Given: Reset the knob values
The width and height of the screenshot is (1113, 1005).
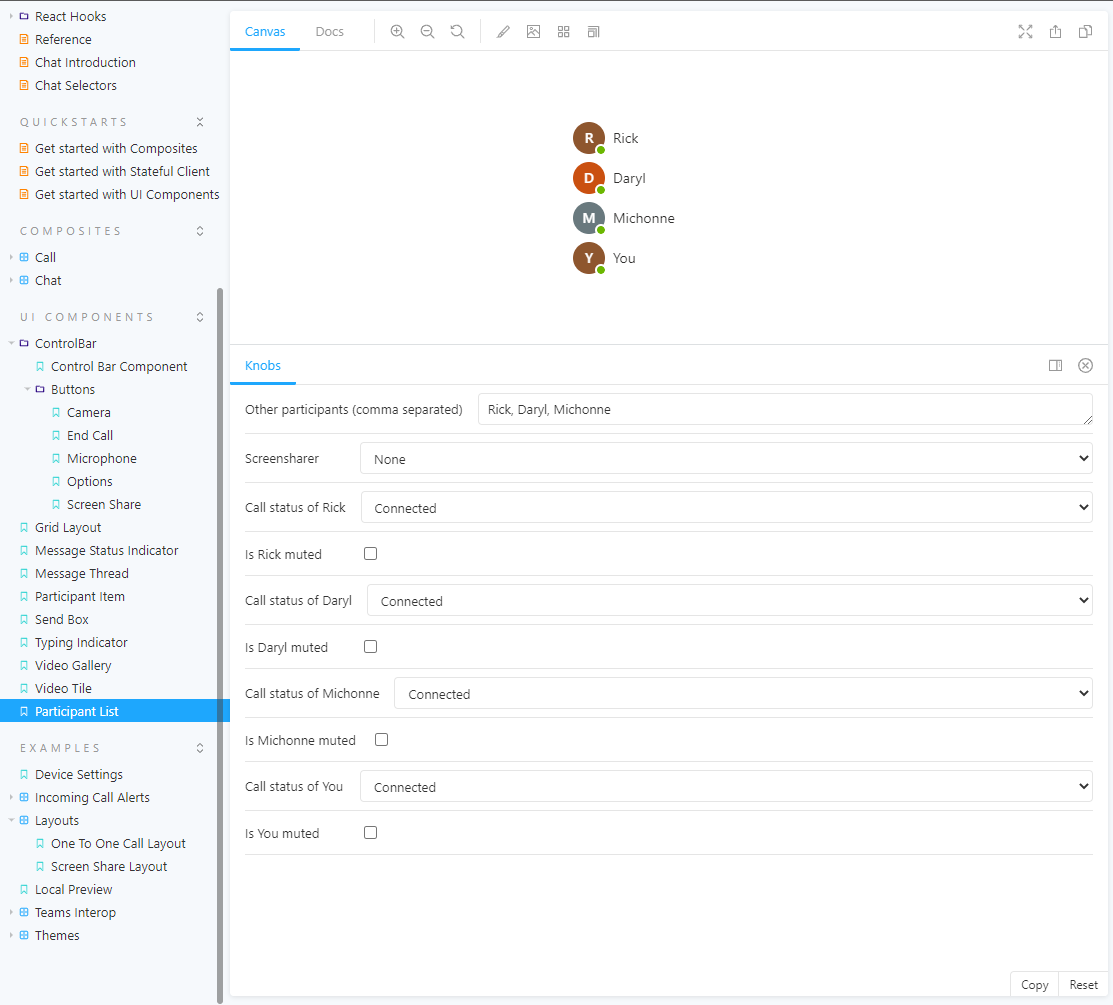Looking at the screenshot, I should [x=1083, y=984].
